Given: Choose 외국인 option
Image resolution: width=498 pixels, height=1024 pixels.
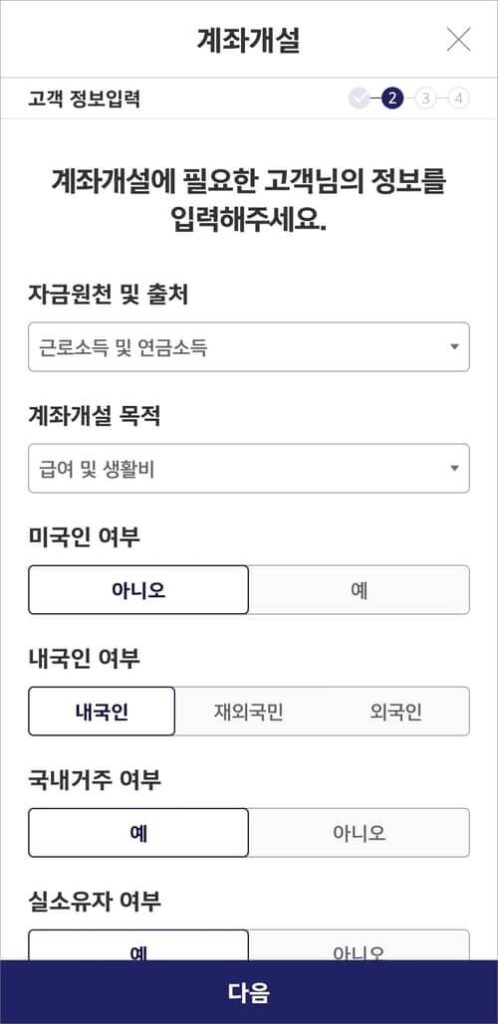Looking at the screenshot, I should point(396,711).
